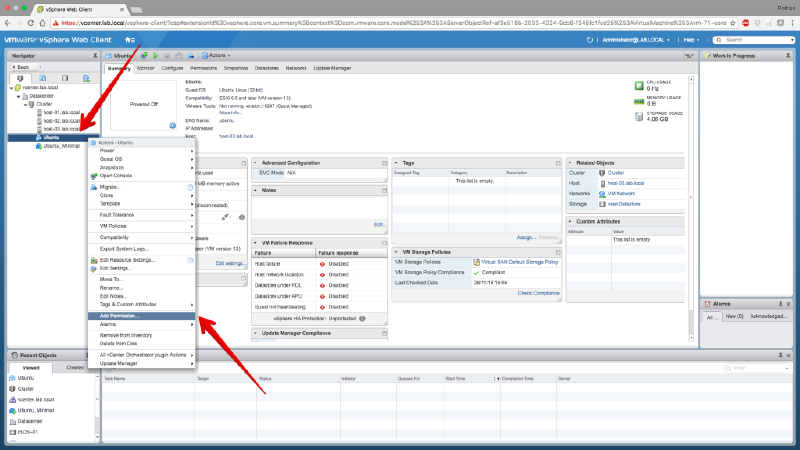Choose Migrate from the context menu
The width and height of the screenshot is (800, 450).
110,187
